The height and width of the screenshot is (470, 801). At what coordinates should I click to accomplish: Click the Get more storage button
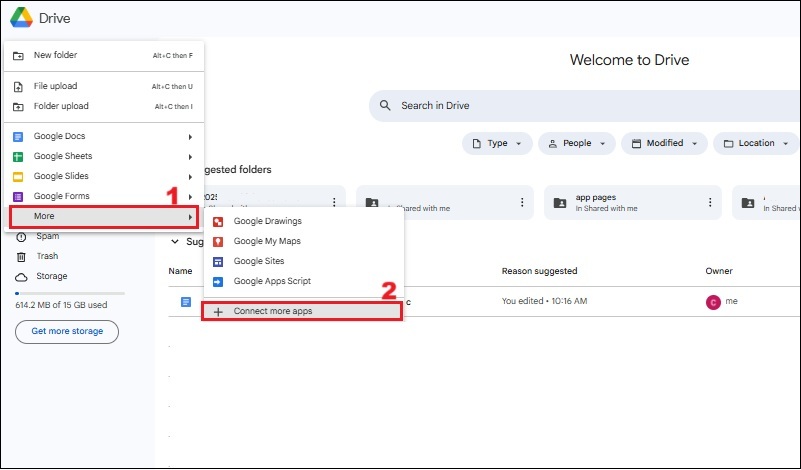(x=67, y=332)
